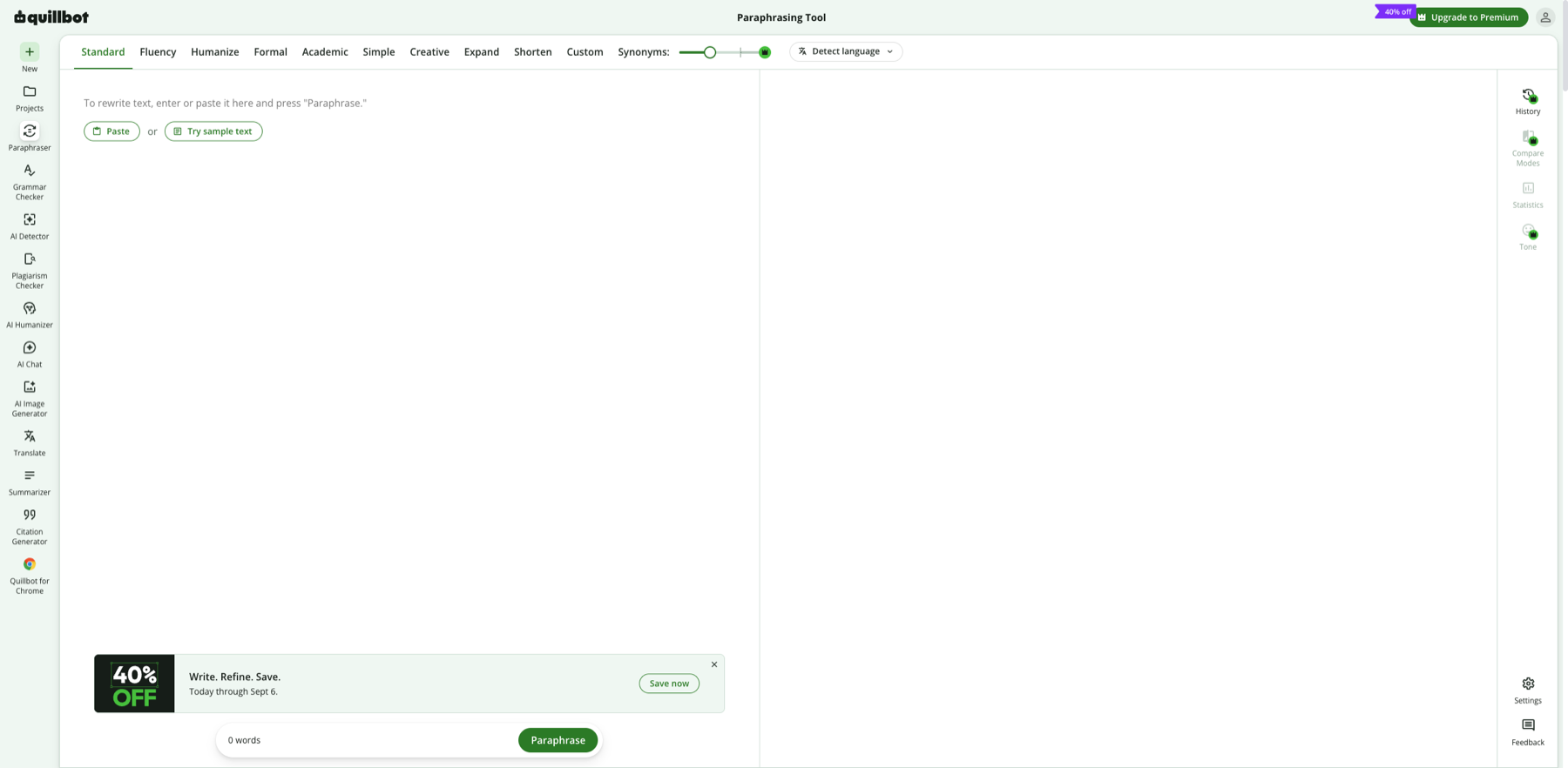Screen dimensions: 1568x768
Task: Open Compare Modes panel
Action: 1528,148
